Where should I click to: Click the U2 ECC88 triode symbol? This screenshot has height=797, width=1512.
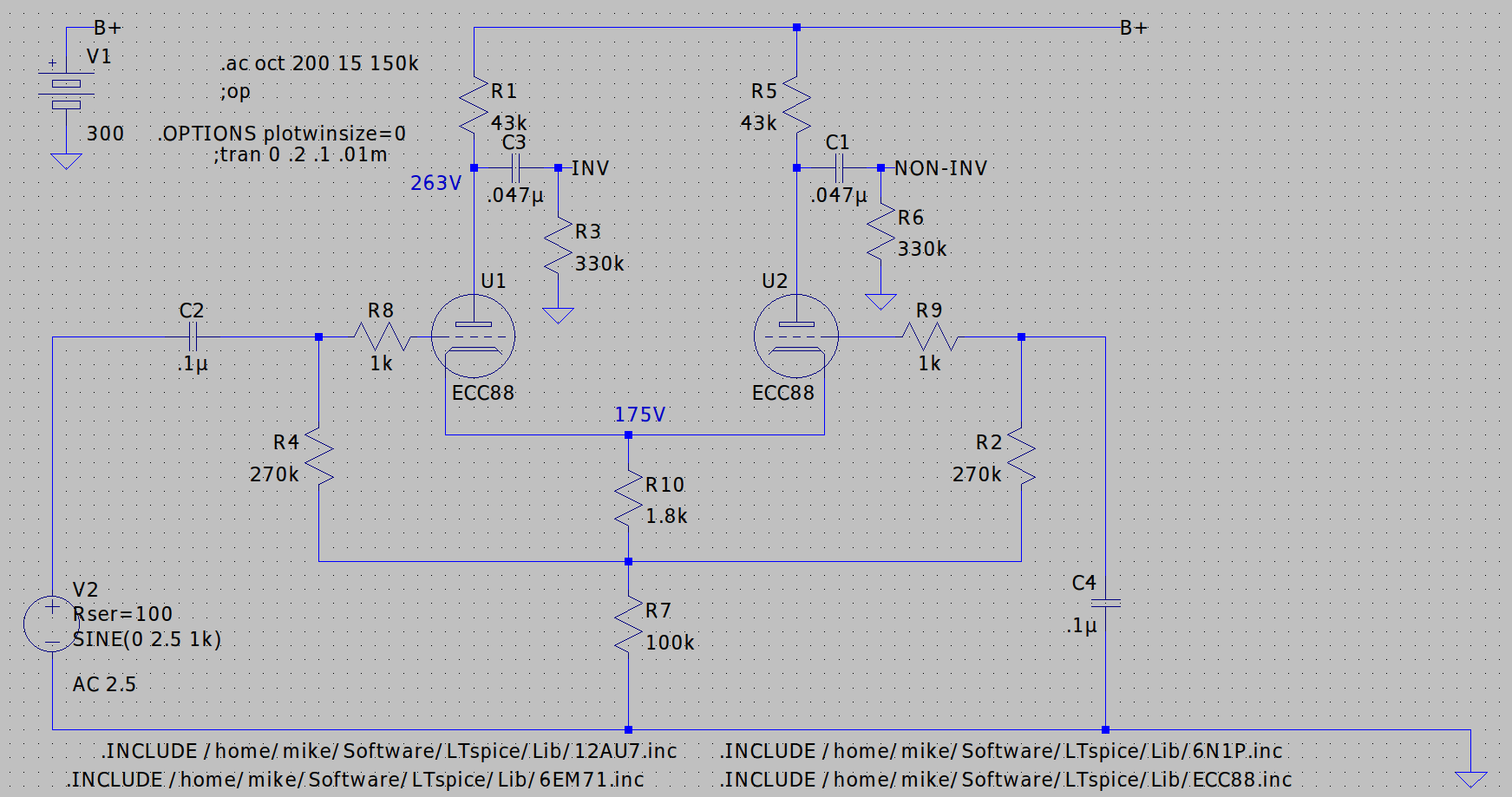[x=796, y=336]
